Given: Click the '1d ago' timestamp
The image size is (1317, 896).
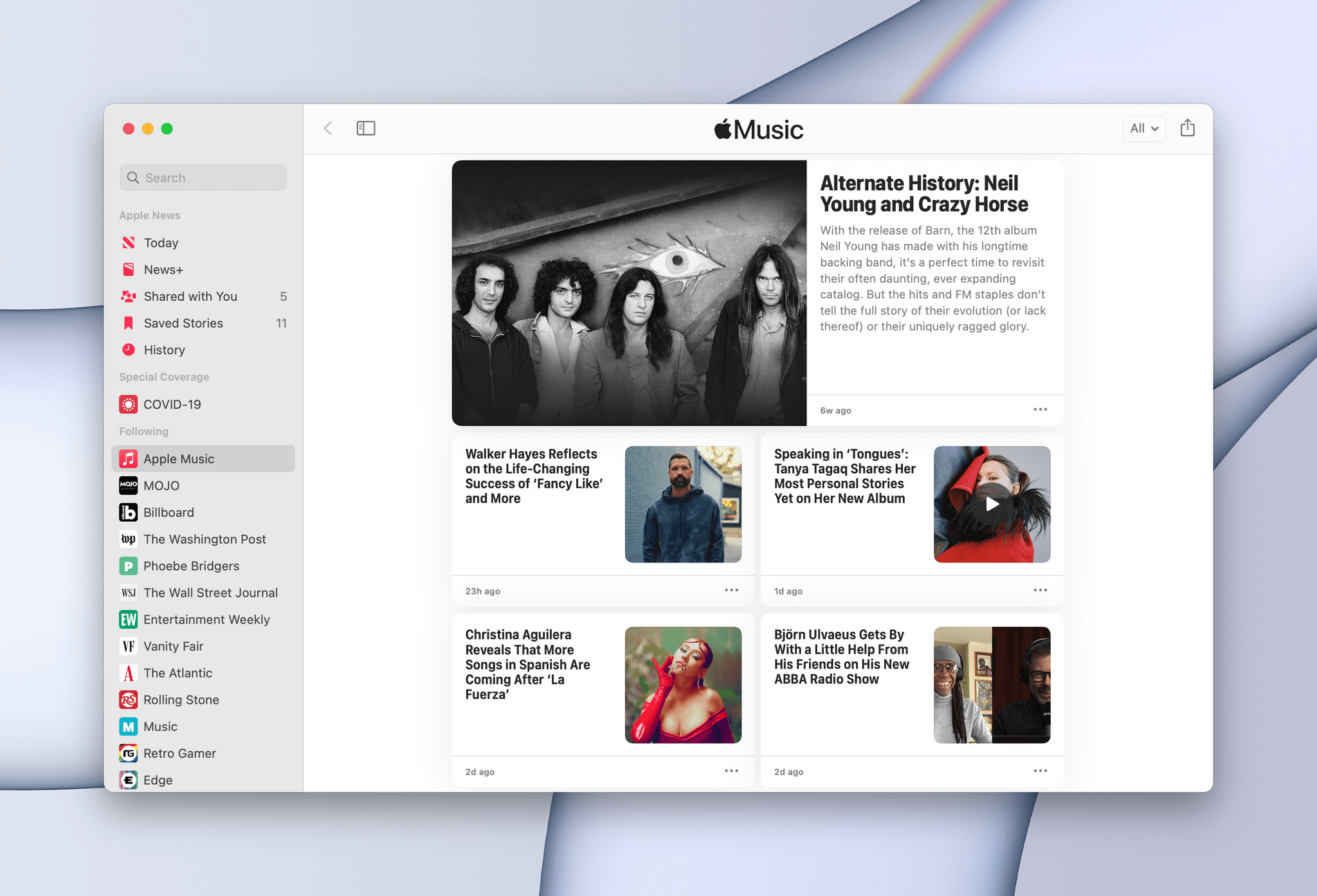Looking at the screenshot, I should click(788, 591).
